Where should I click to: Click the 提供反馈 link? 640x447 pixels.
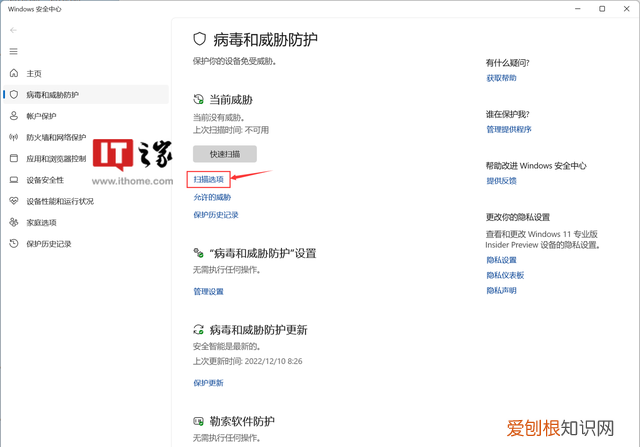[x=502, y=181]
